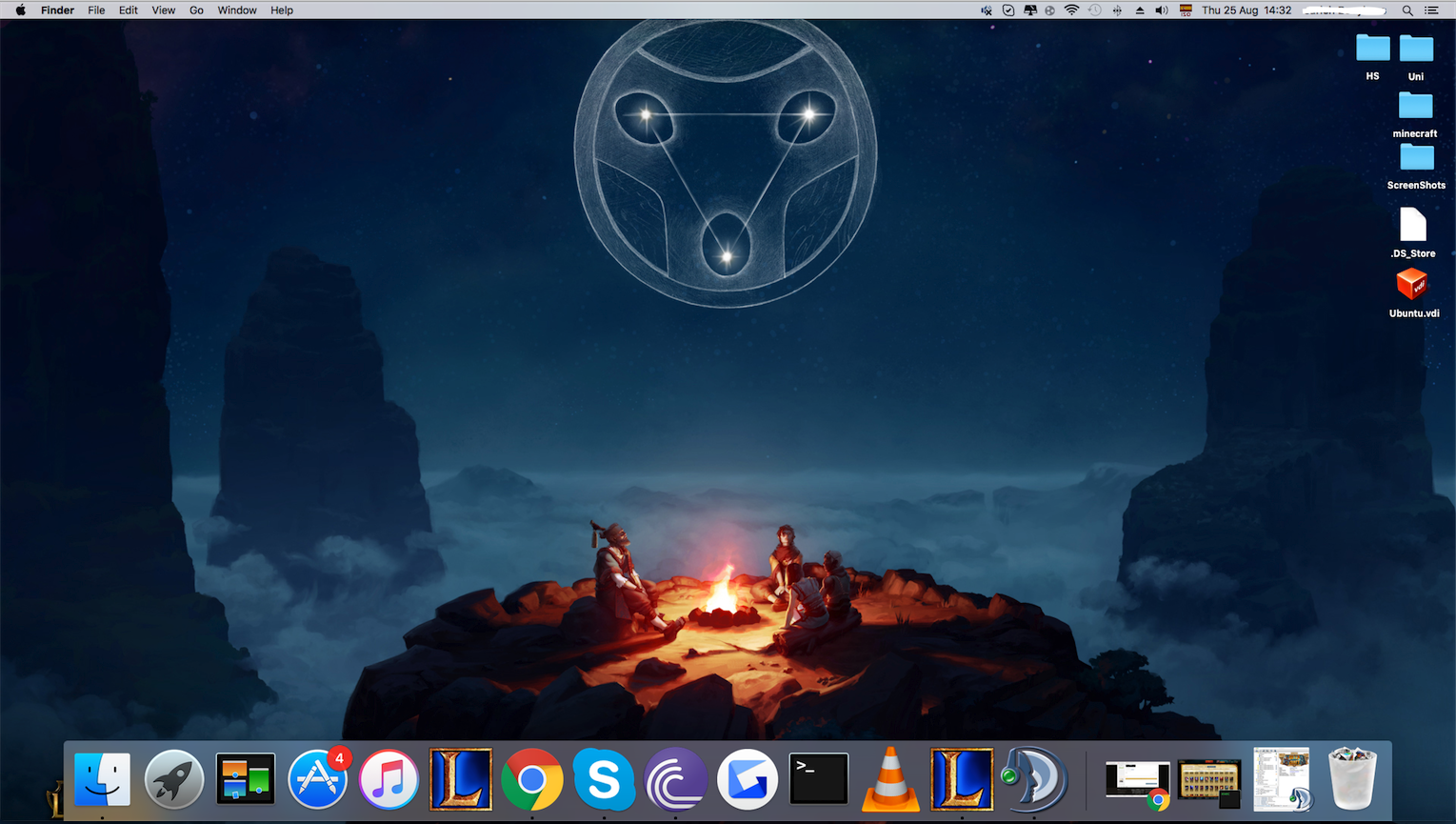Open the white round app with blue logo
Screen dimensions: 1456x824
(x=748, y=779)
